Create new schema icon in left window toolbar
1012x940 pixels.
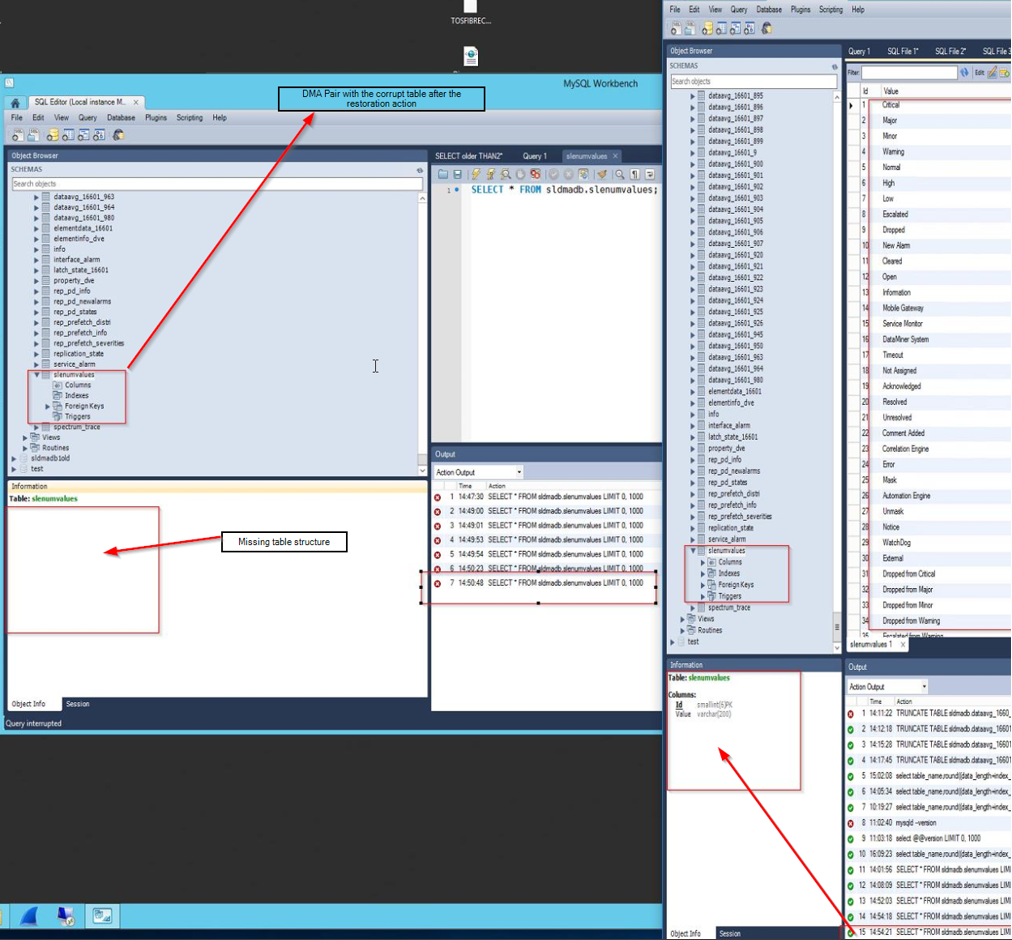[x=53, y=135]
